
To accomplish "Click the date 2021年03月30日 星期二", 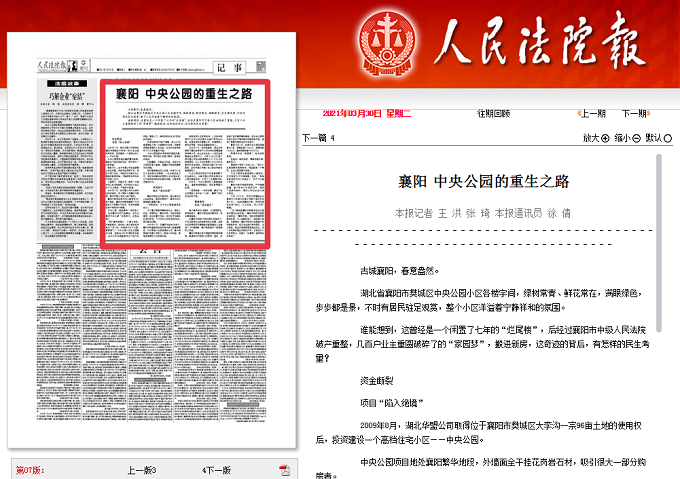I will pyautogui.click(x=366, y=114).
